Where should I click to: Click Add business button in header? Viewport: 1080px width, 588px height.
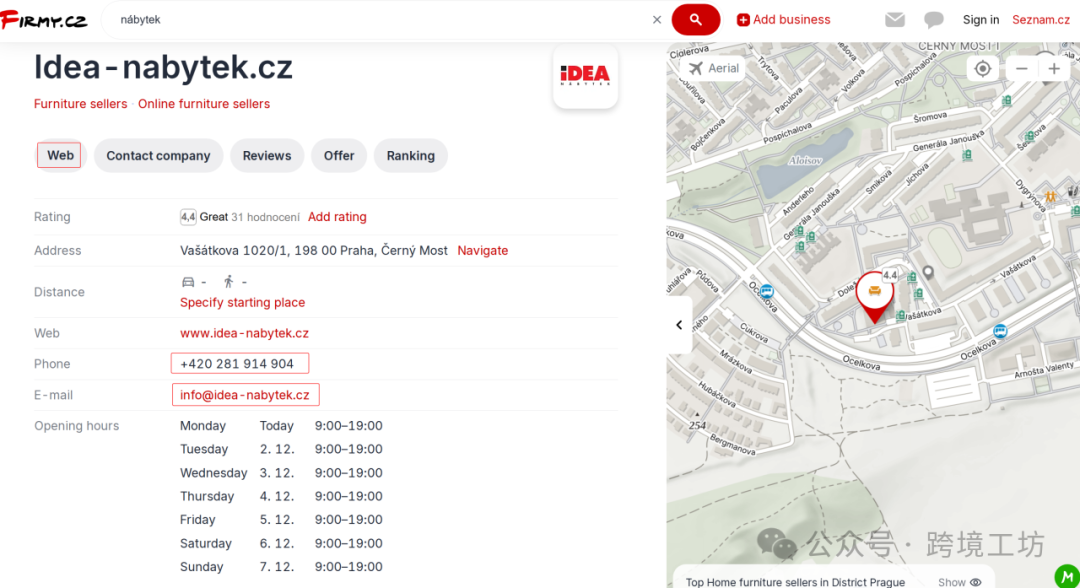(x=783, y=20)
